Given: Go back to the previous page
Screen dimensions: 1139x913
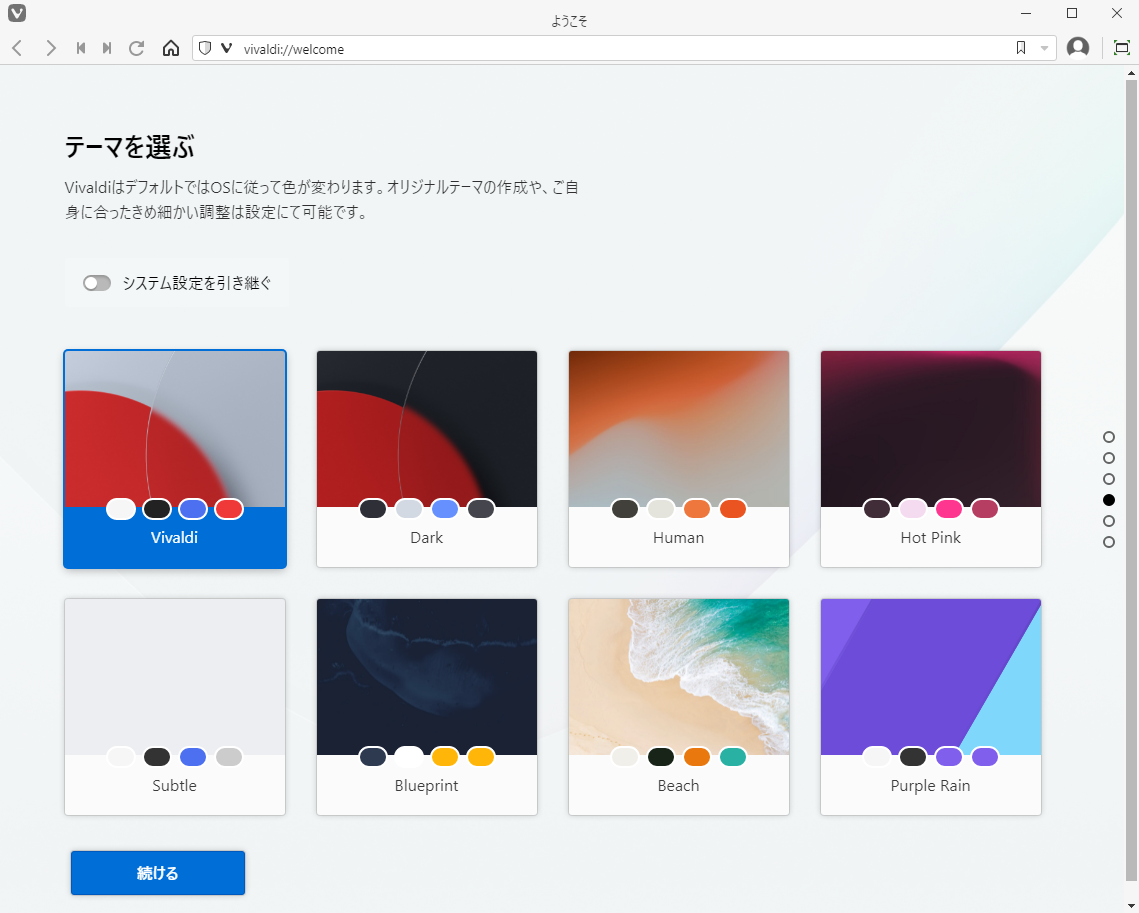Looking at the screenshot, I should click(x=17, y=49).
